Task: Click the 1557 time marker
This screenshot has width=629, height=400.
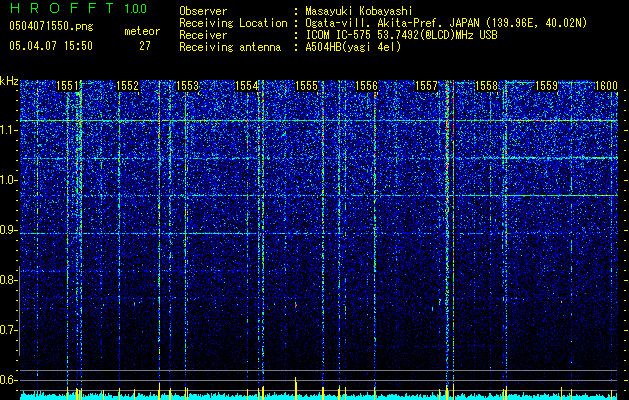Action: coord(426,86)
